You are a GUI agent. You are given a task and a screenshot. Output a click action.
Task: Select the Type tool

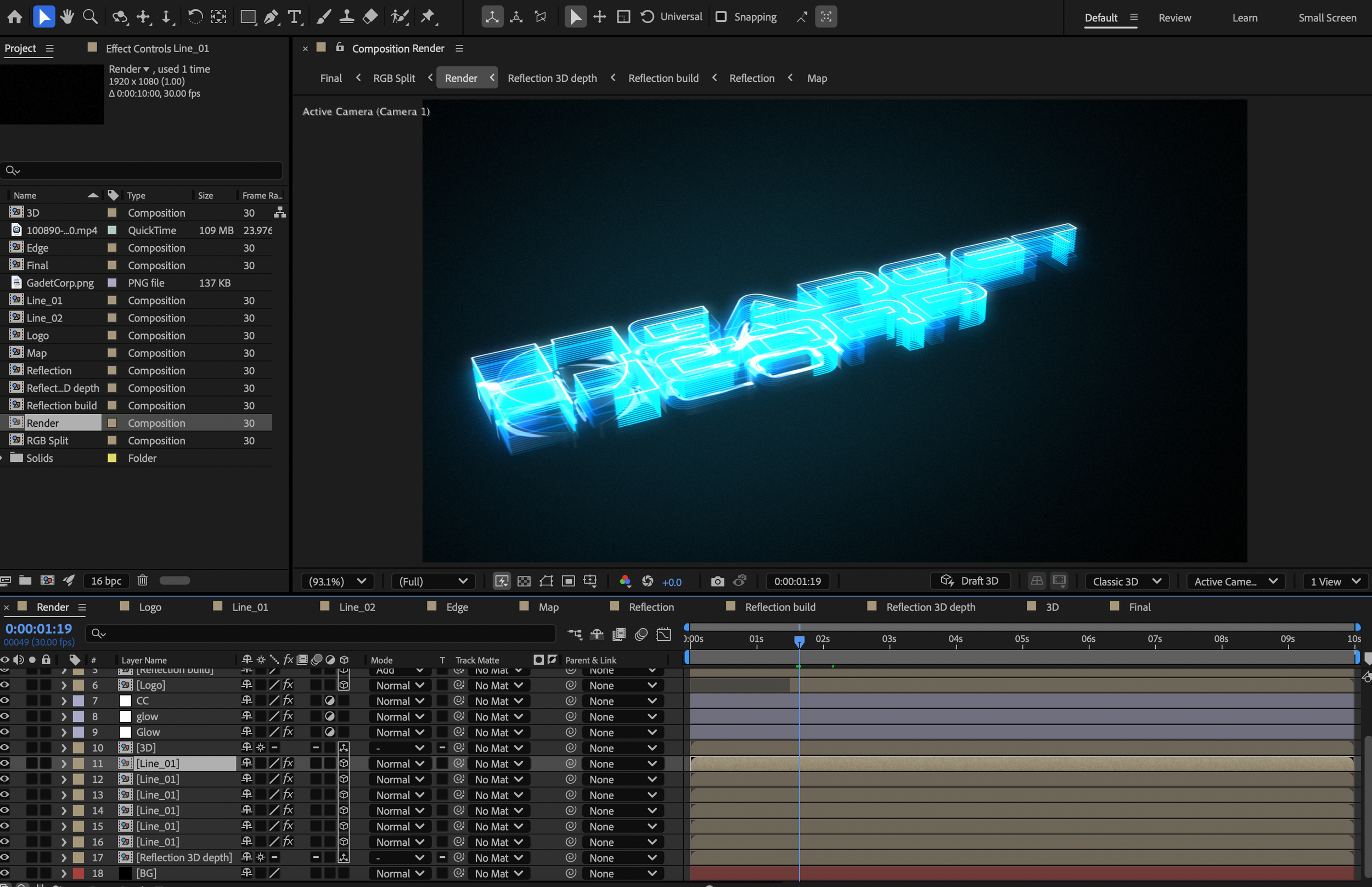pyautogui.click(x=295, y=16)
